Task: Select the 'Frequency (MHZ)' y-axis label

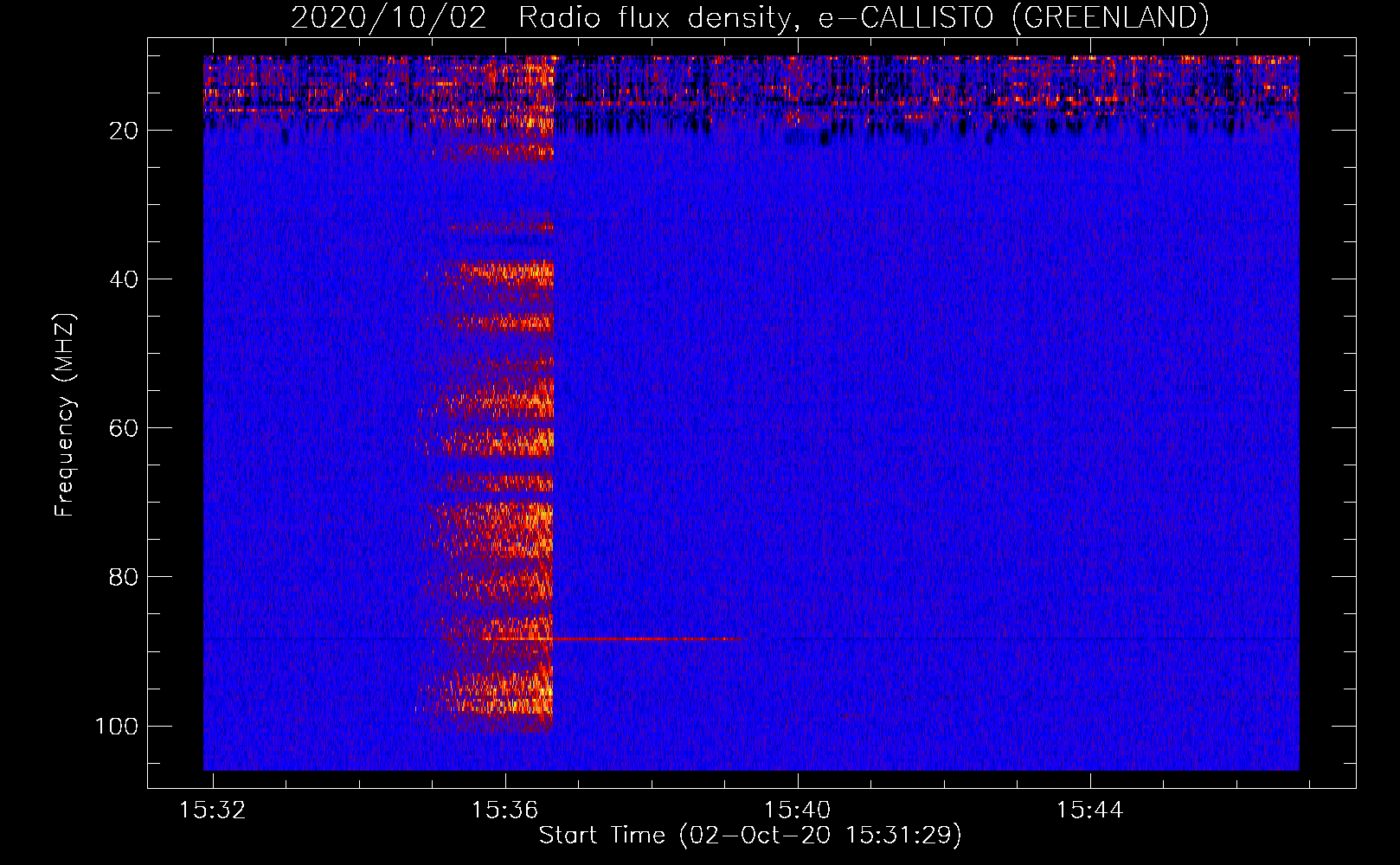Action: pos(65,414)
